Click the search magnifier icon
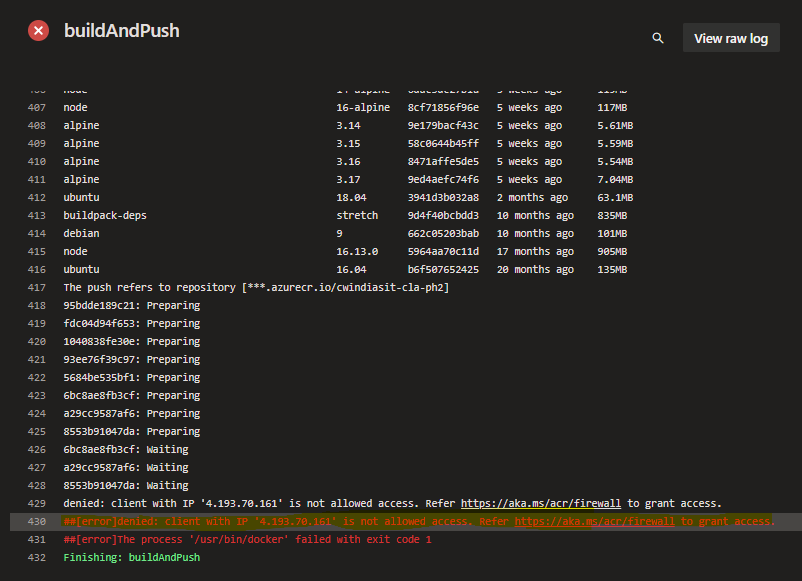The image size is (802, 581). pos(658,38)
